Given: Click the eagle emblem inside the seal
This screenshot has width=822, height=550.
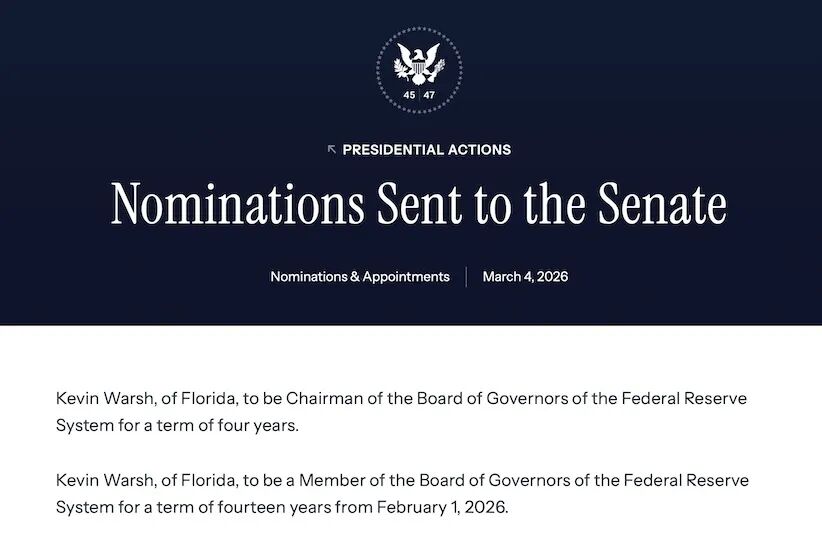Looking at the screenshot, I should [419, 63].
